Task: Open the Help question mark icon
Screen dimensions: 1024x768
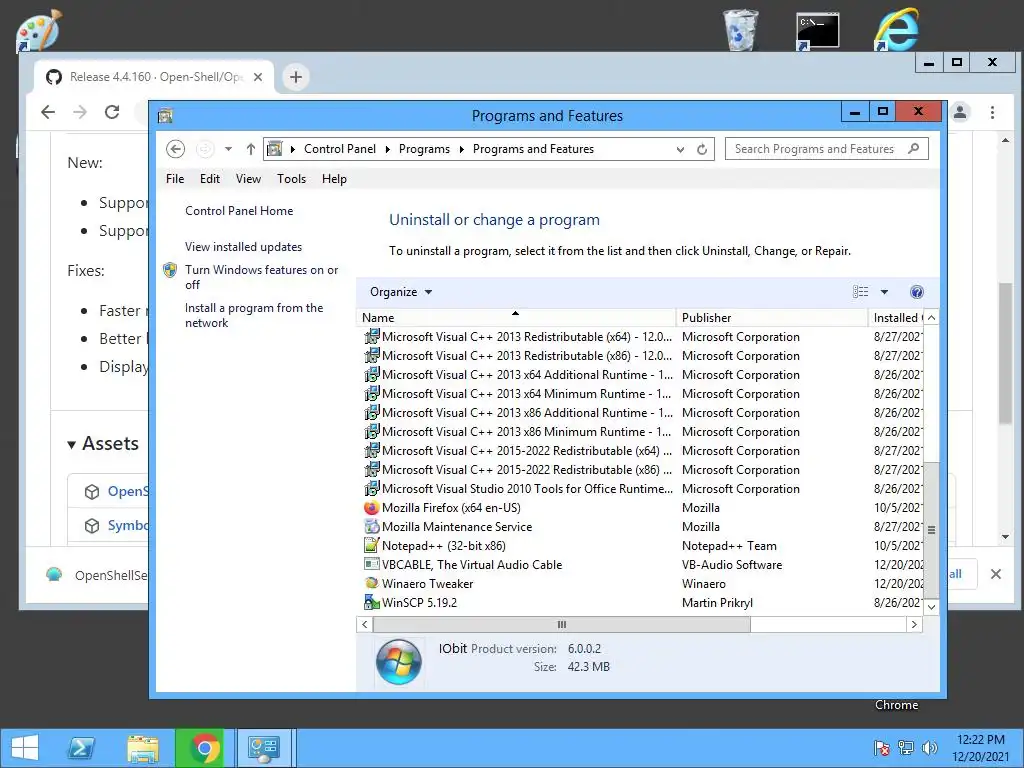Action: pos(917,292)
